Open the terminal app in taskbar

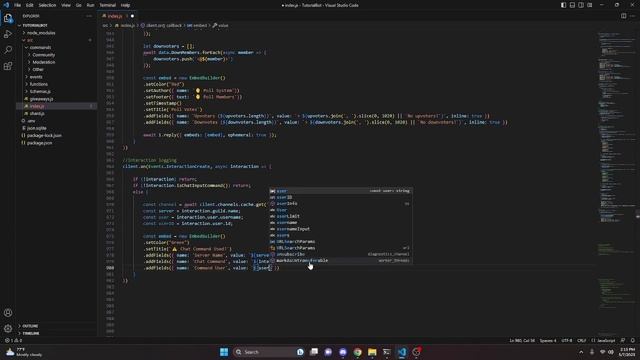[x=387, y=352]
